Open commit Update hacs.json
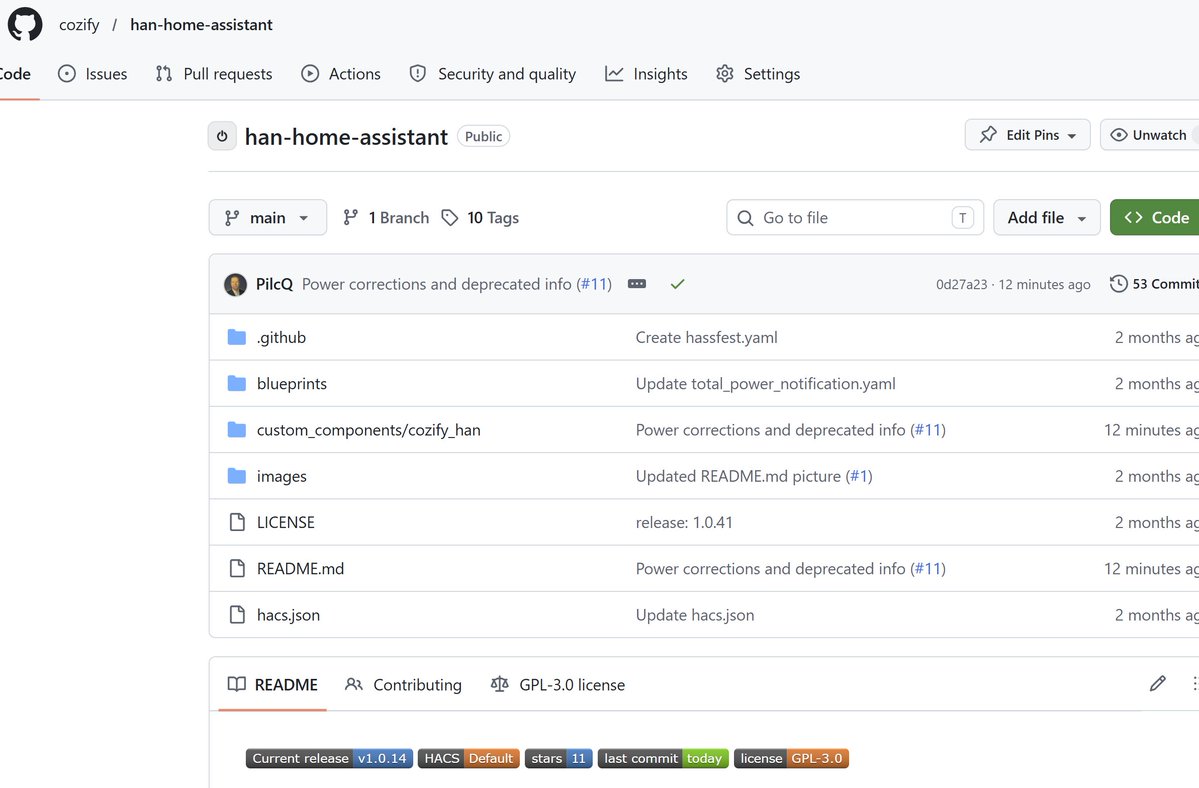 pos(694,615)
